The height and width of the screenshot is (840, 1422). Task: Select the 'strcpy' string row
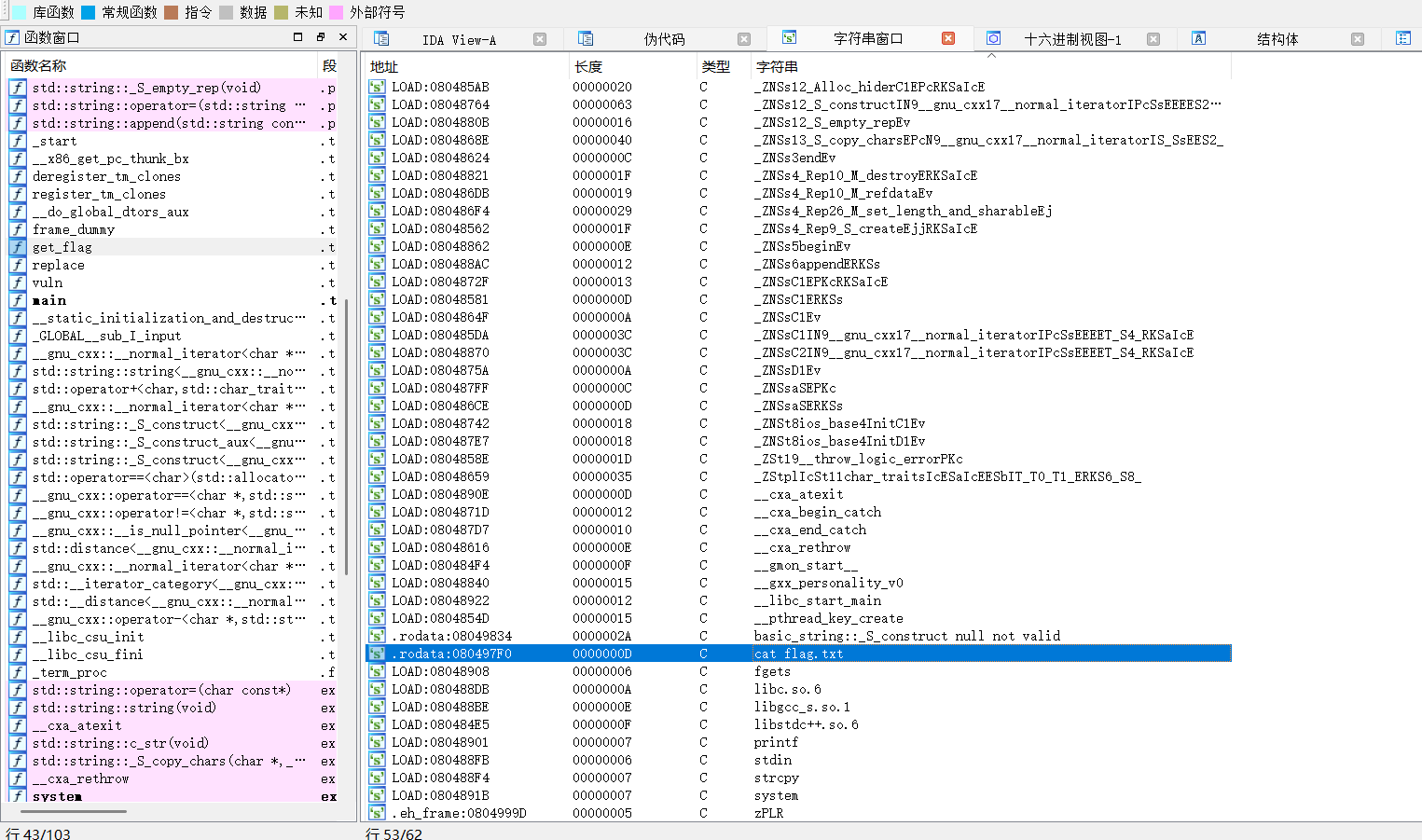point(798,778)
